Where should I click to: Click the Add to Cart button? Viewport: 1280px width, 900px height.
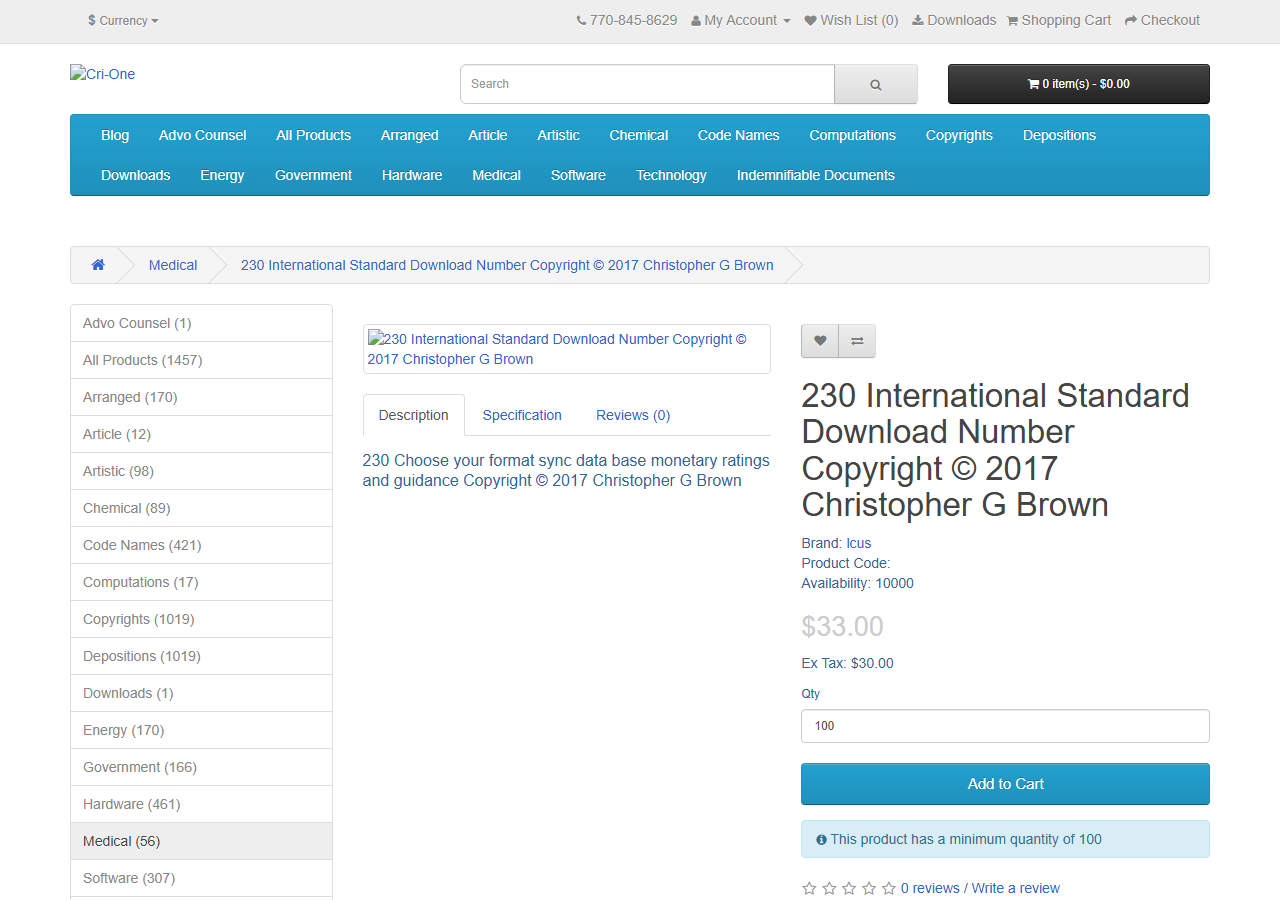(1005, 784)
